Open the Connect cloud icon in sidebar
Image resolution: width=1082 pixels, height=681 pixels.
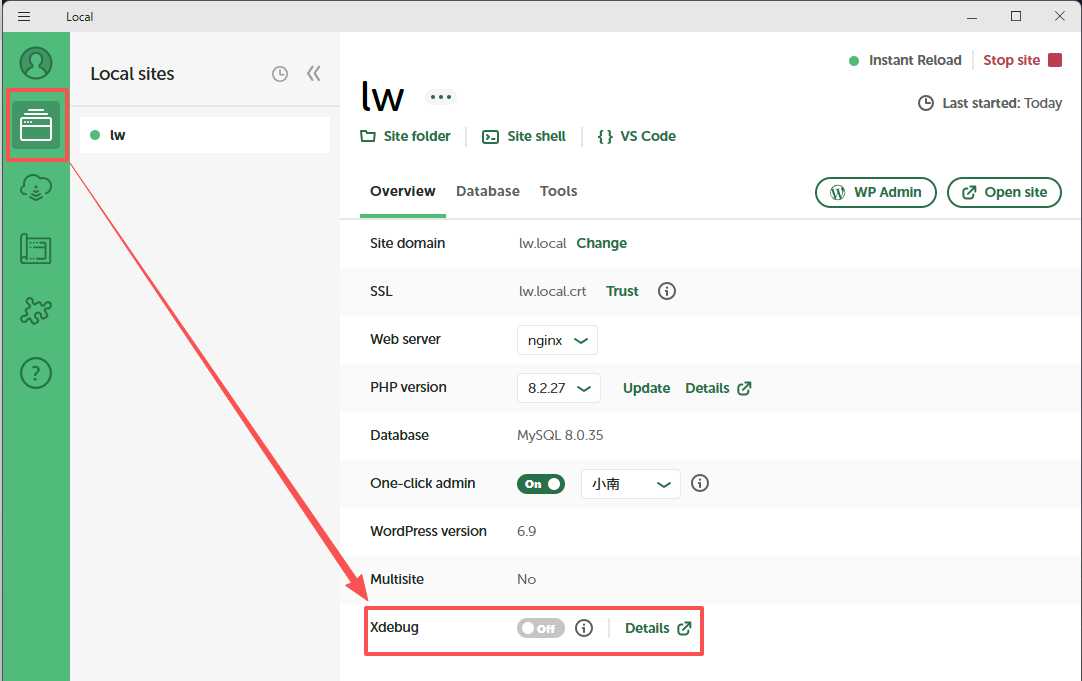(x=36, y=187)
